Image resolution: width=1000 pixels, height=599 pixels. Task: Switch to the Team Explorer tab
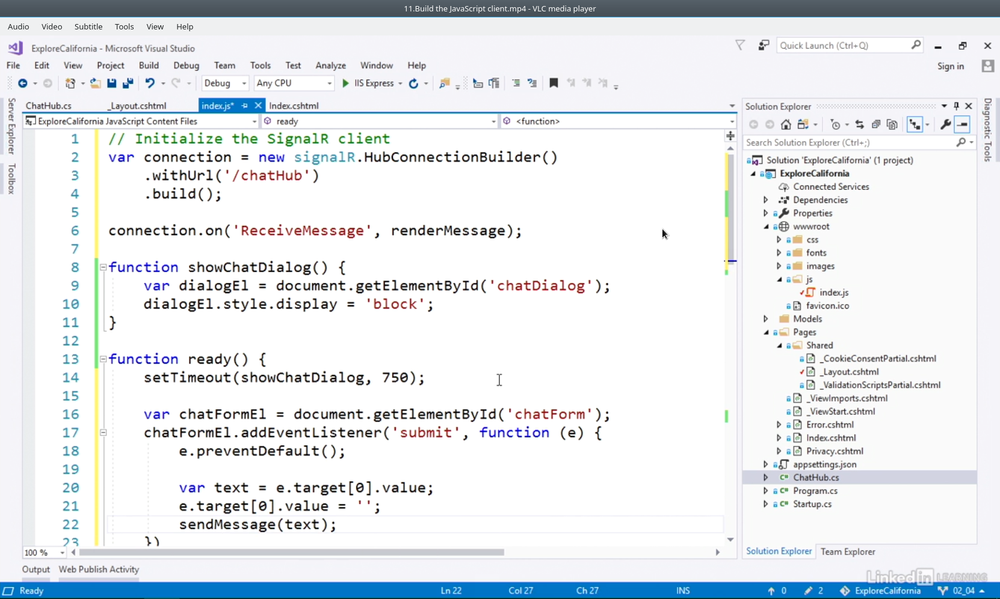tap(848, 552)
